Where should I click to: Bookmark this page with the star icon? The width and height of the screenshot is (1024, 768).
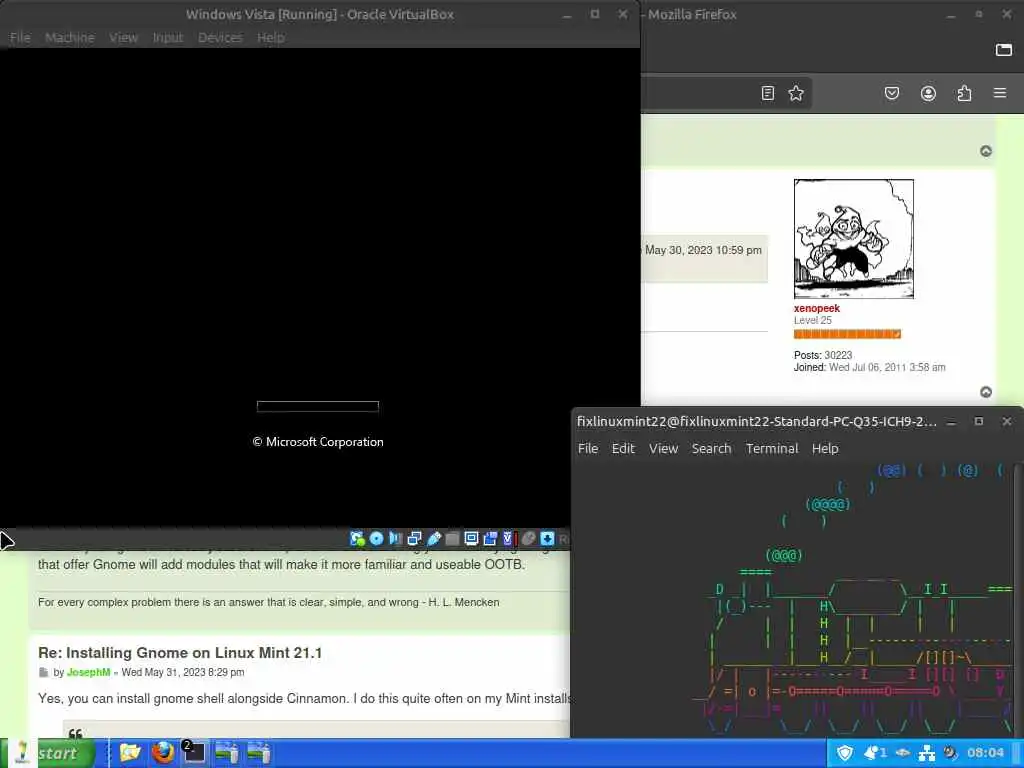(x=795, y=93)
